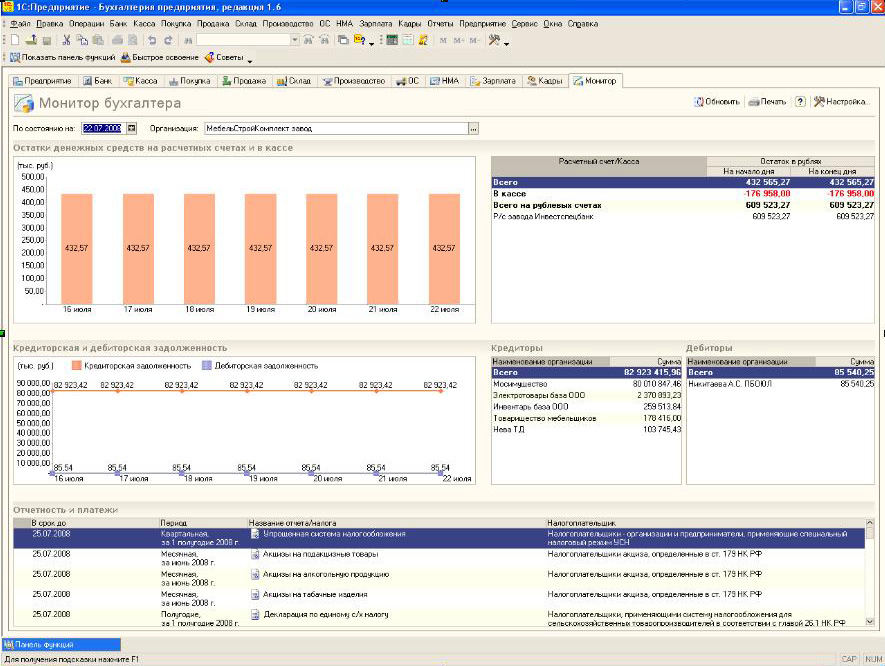
Task: Click the M+ memory toolbar button
Action: coord(458,40)
